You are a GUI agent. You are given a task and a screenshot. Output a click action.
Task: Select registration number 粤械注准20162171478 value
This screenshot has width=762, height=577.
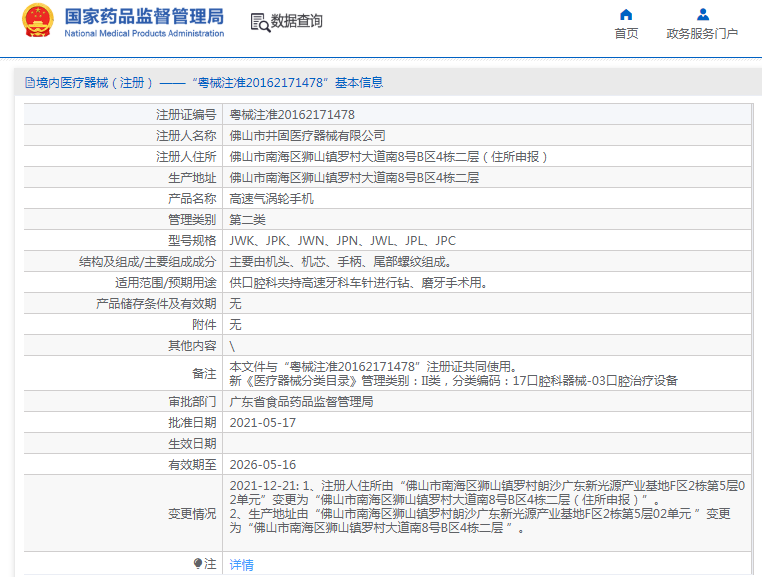pos(292,115)
